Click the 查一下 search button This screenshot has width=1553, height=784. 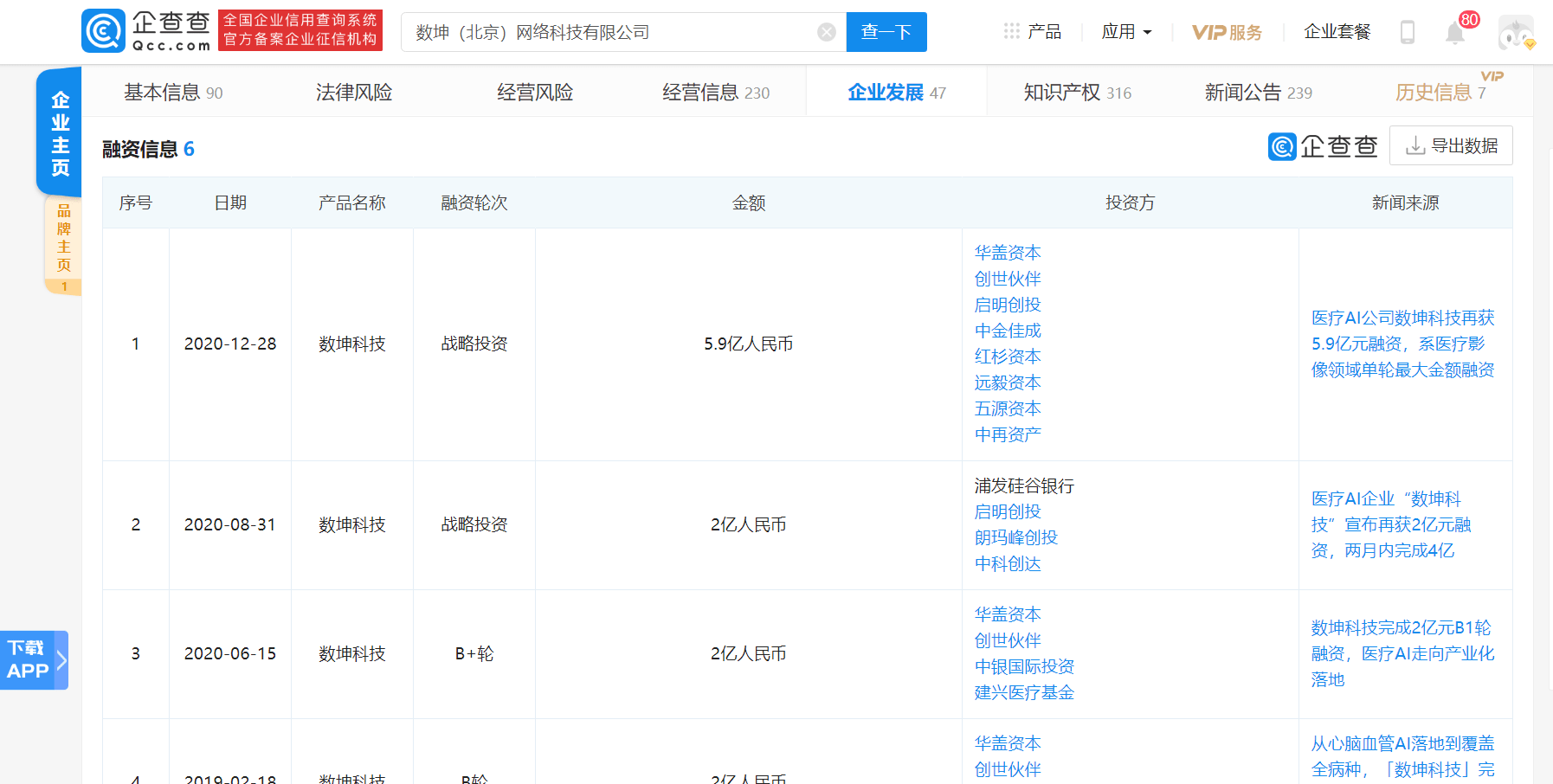point(886,32)
